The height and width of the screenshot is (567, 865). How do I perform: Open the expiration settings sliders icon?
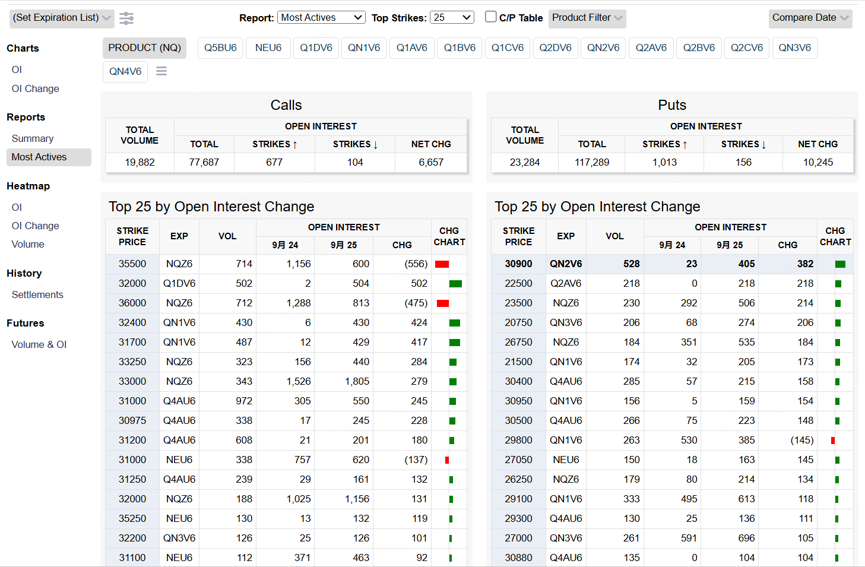click(x=126, y=18)
